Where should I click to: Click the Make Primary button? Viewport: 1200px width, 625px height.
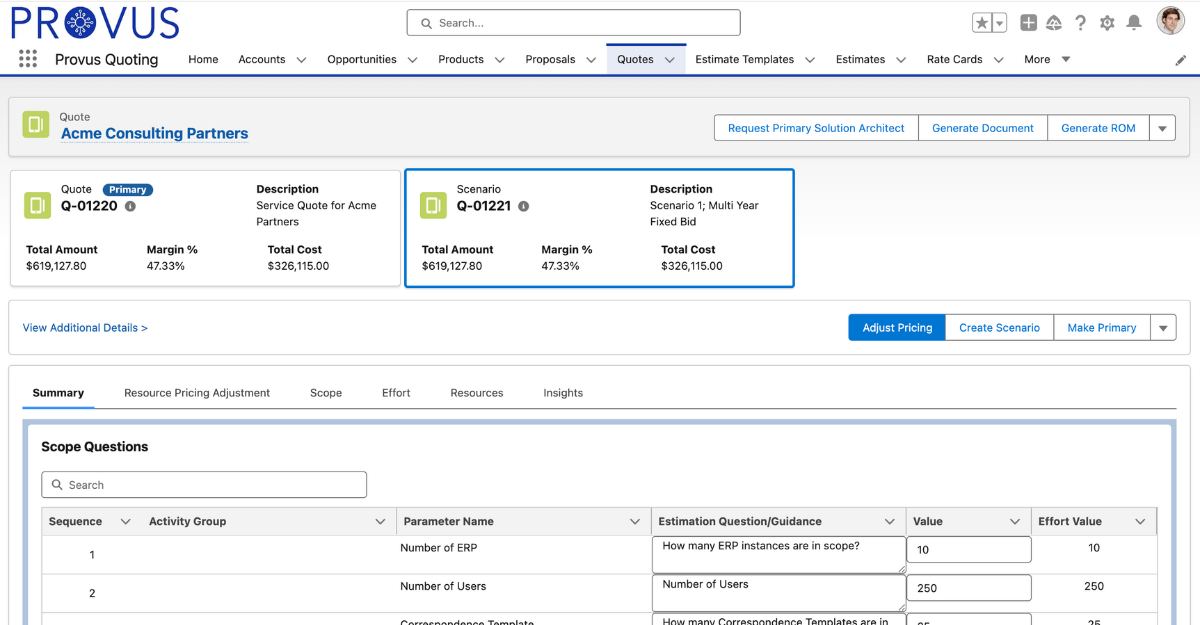1102,327
